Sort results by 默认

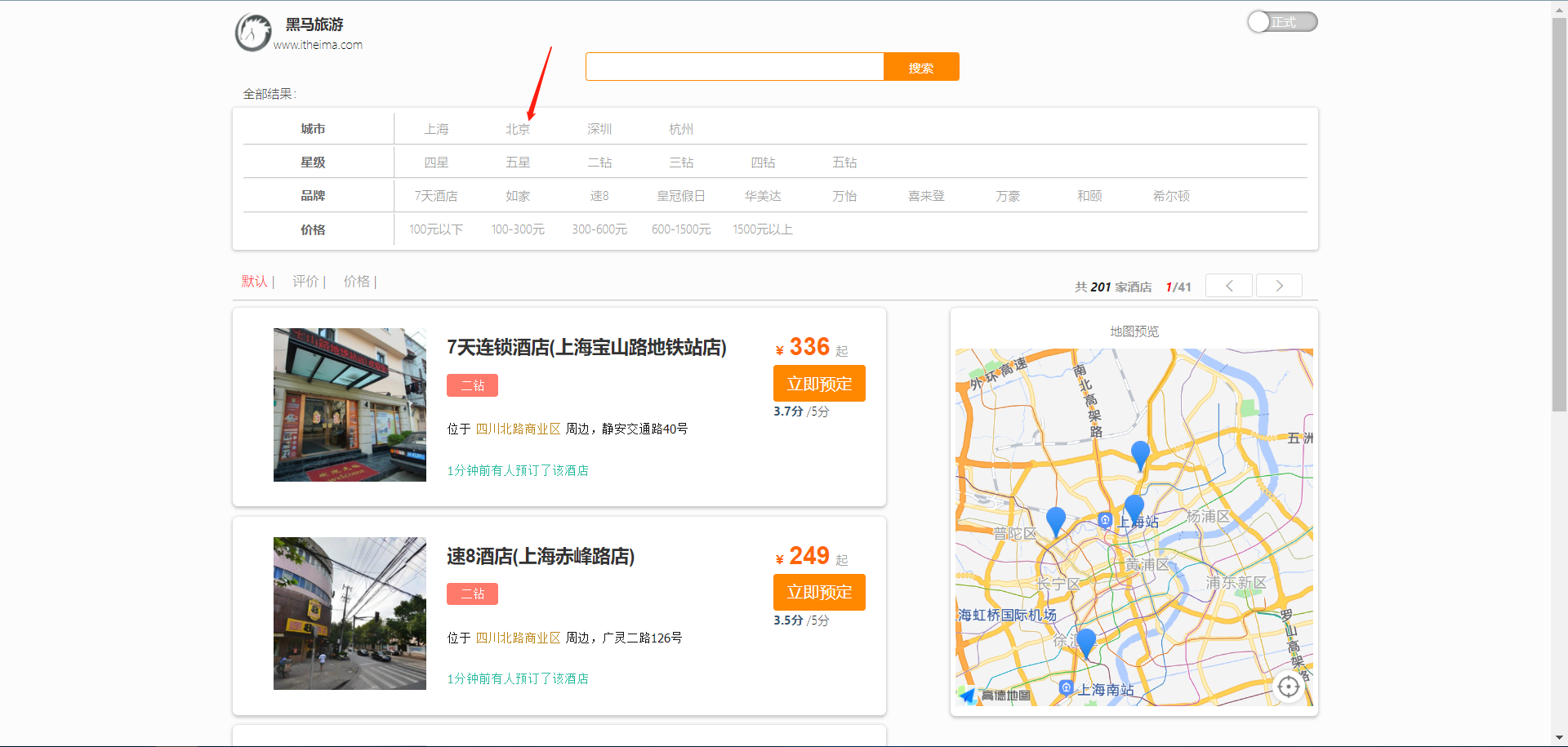pyautogui.click(x=255, y=282)
